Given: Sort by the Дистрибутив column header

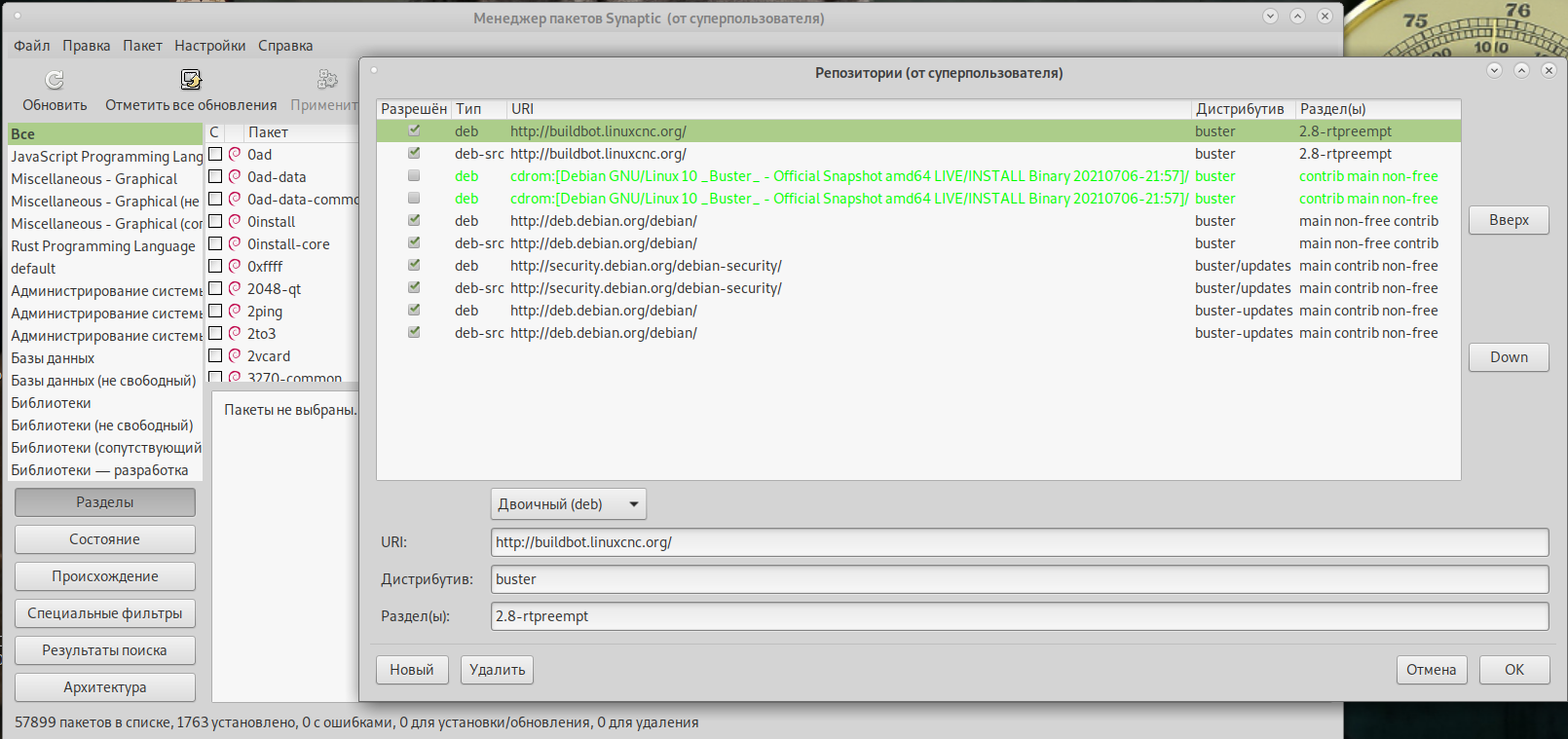Looking at the screenshot, I should [x=1243, y=109].
